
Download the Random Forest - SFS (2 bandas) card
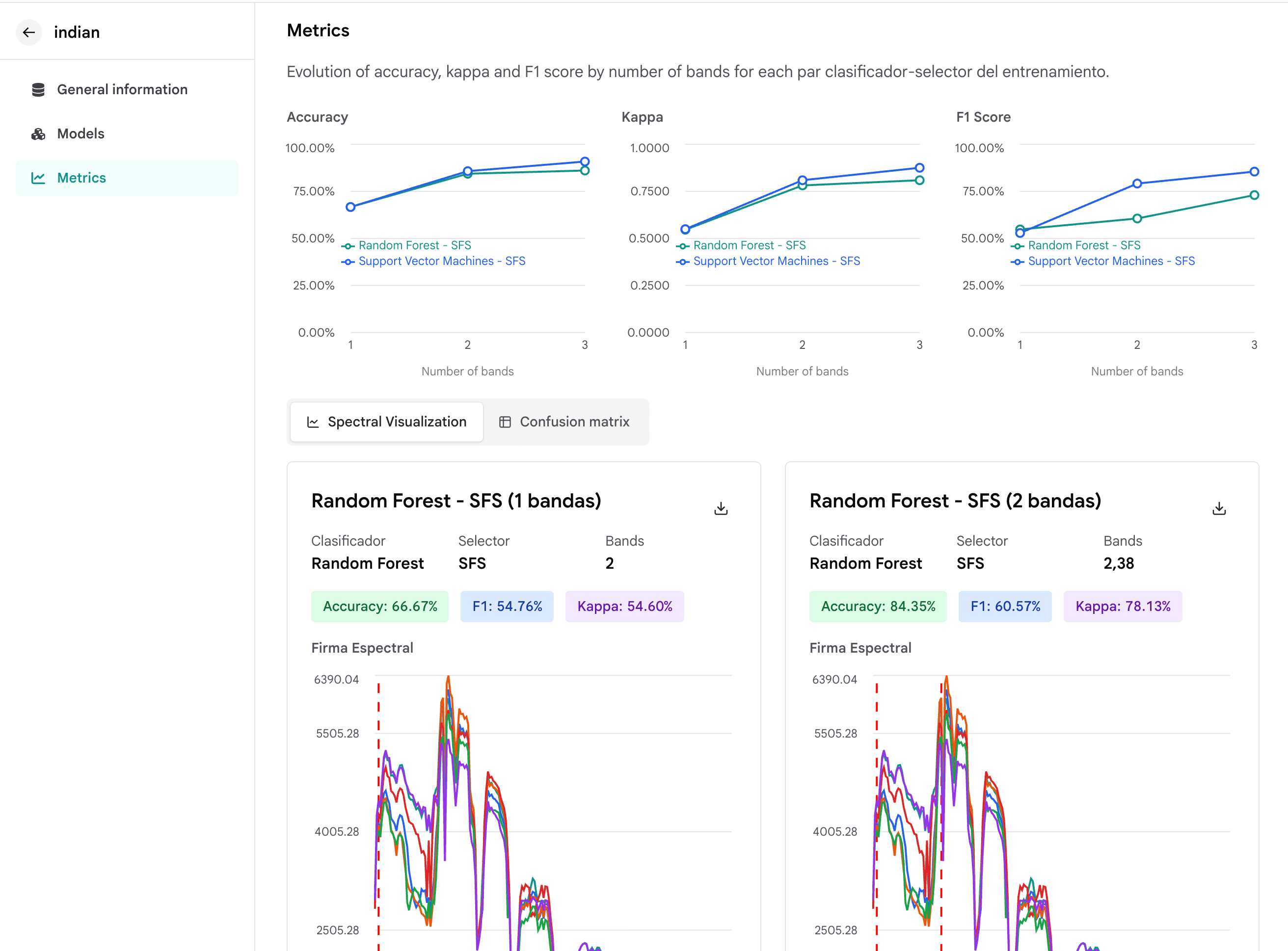(1219, 508)
